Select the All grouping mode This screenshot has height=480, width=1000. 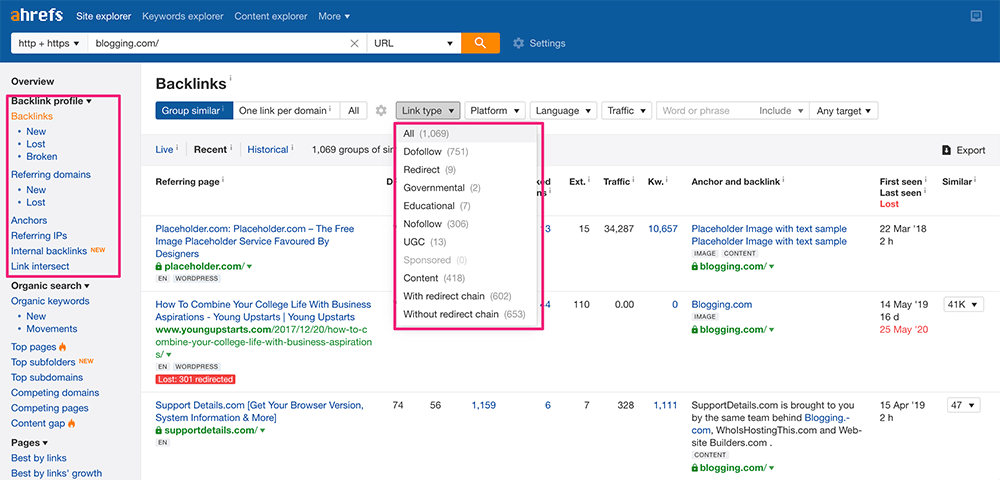click(353, 111)
